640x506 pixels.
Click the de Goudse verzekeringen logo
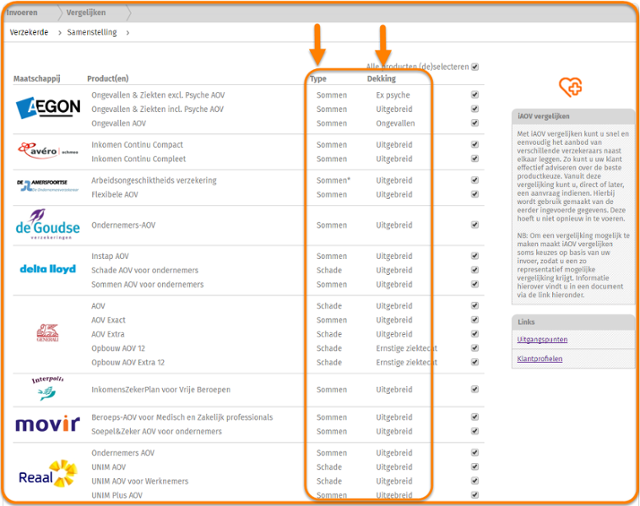pos(48,224)
